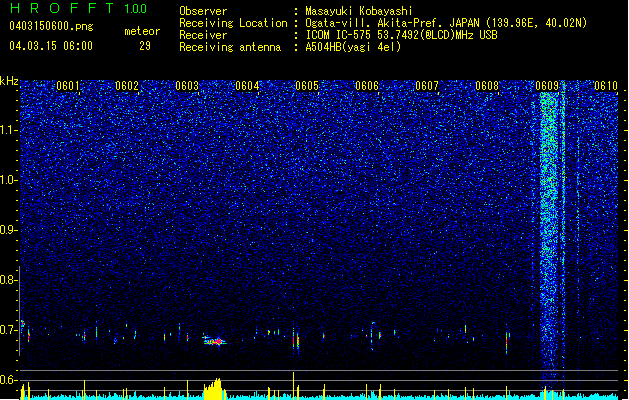Click the Receiving Location label
This screenshot has height=400, width=629.
click(233, 23)
